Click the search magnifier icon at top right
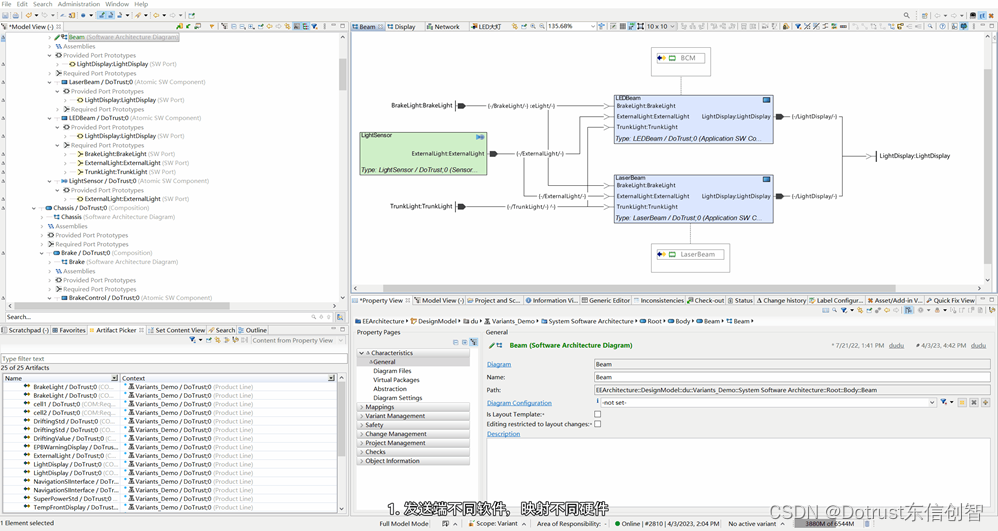The image size is (998, 531). pos(906,15)
